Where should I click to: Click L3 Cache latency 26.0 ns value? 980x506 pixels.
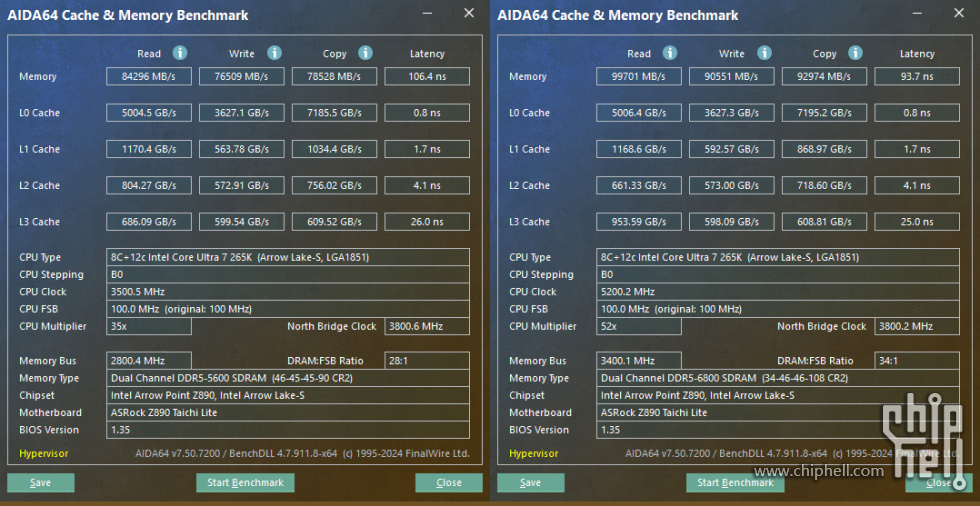[x=427, y=221]
